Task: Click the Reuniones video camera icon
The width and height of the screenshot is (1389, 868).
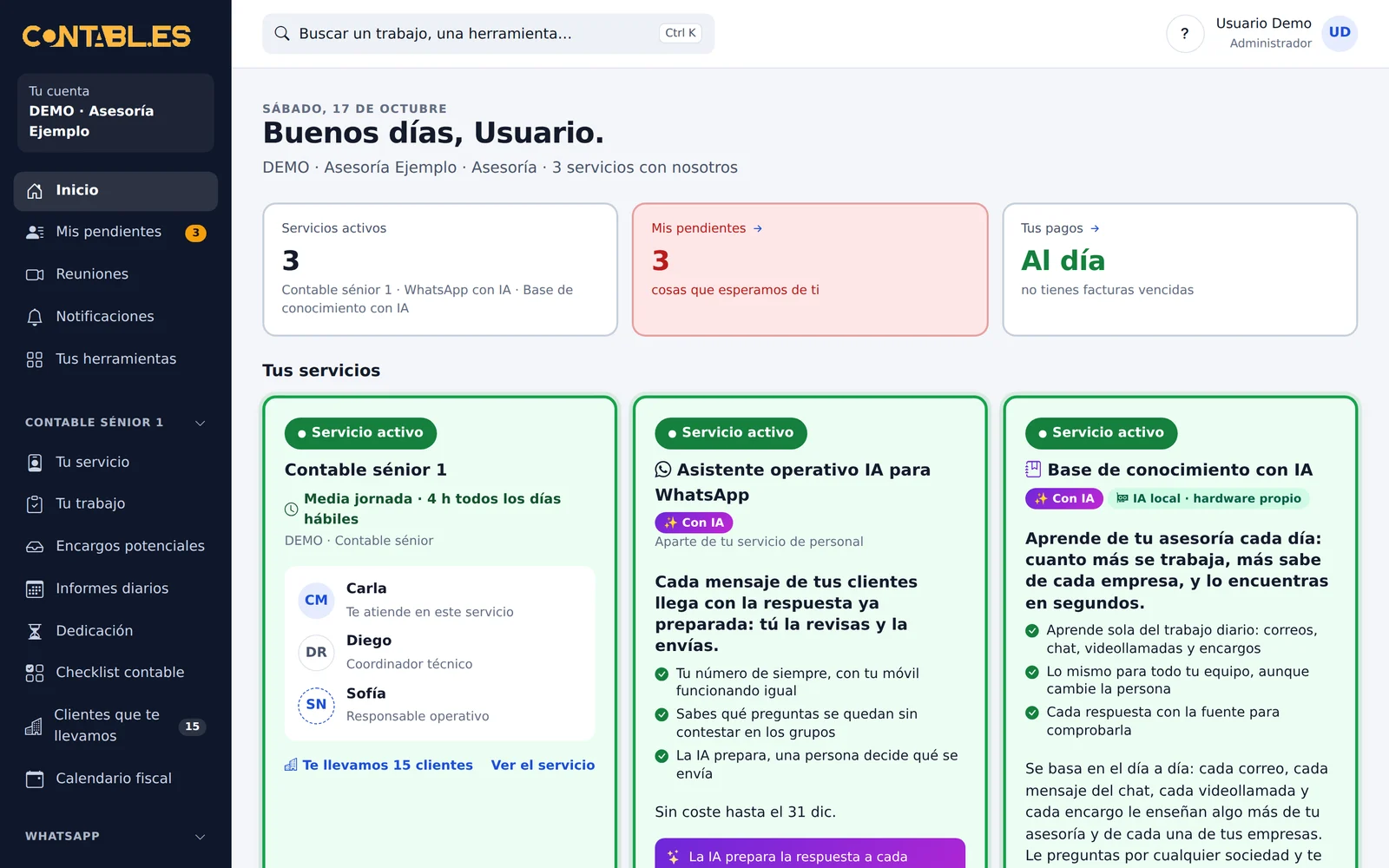Action: click(35, 274)
